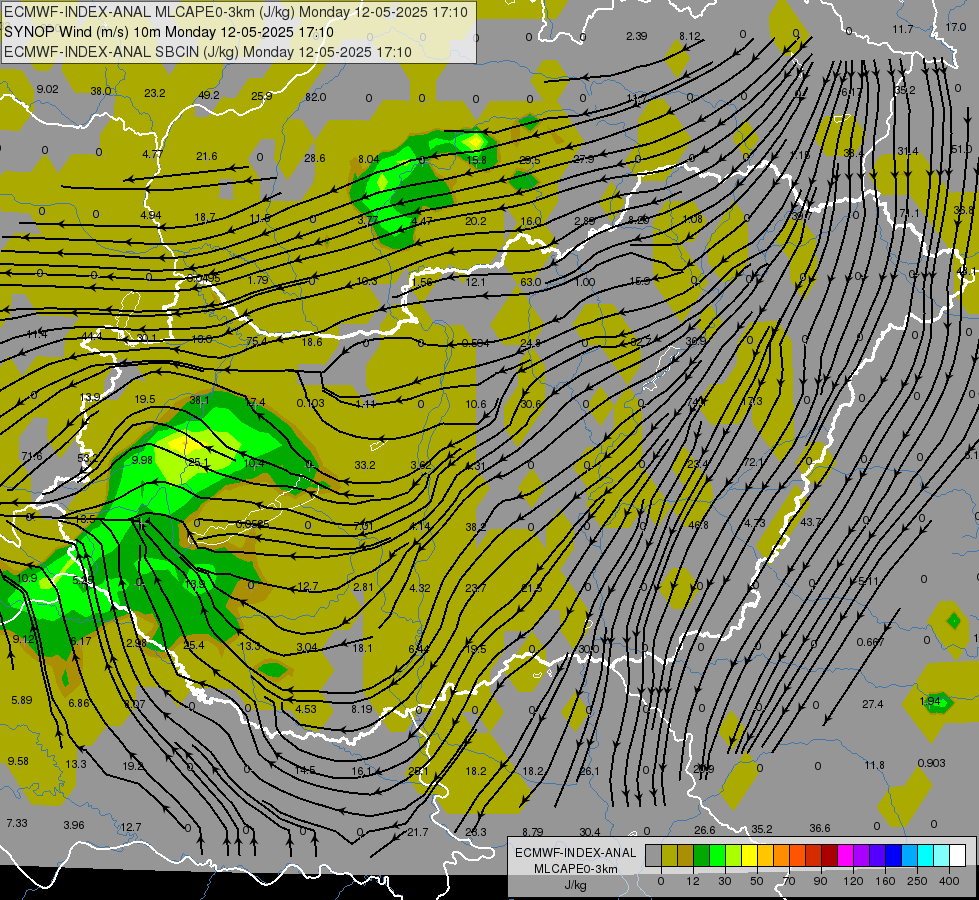Click the grid value '8.12'
Screen dimensions: 979x900
pos(690,36)
